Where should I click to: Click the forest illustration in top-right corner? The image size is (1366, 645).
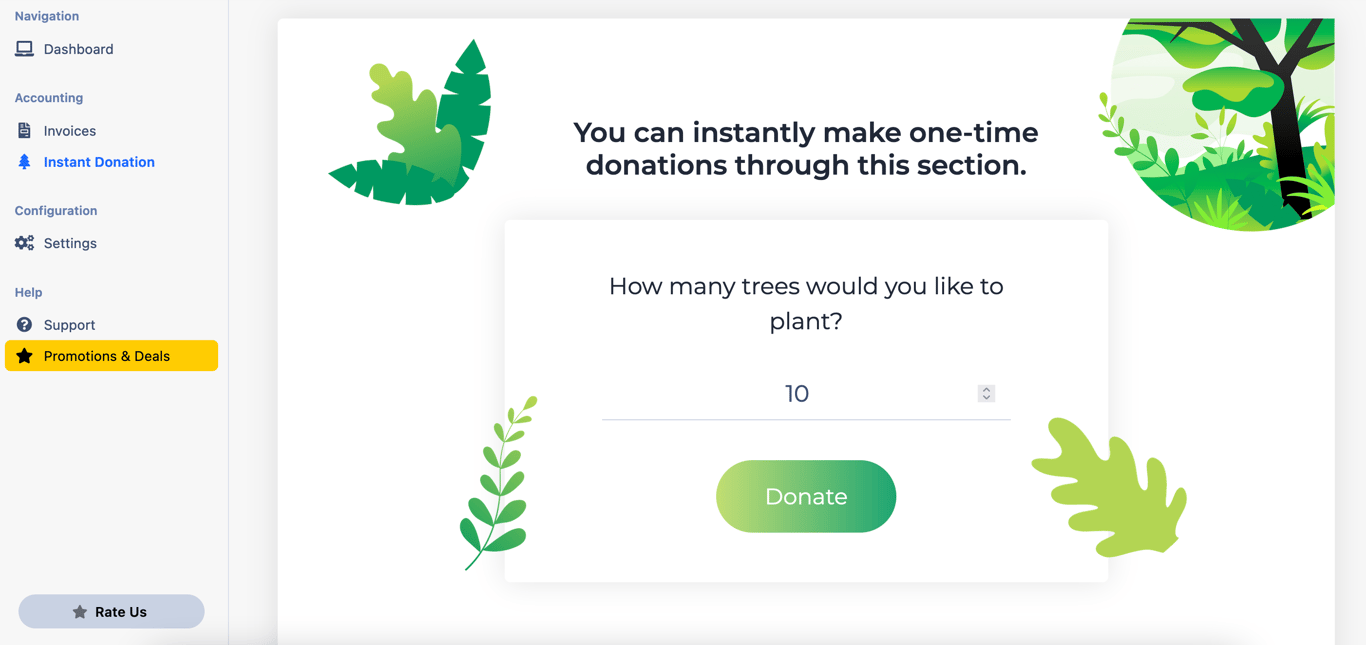pyautogui.click(x=1222, y=124)
